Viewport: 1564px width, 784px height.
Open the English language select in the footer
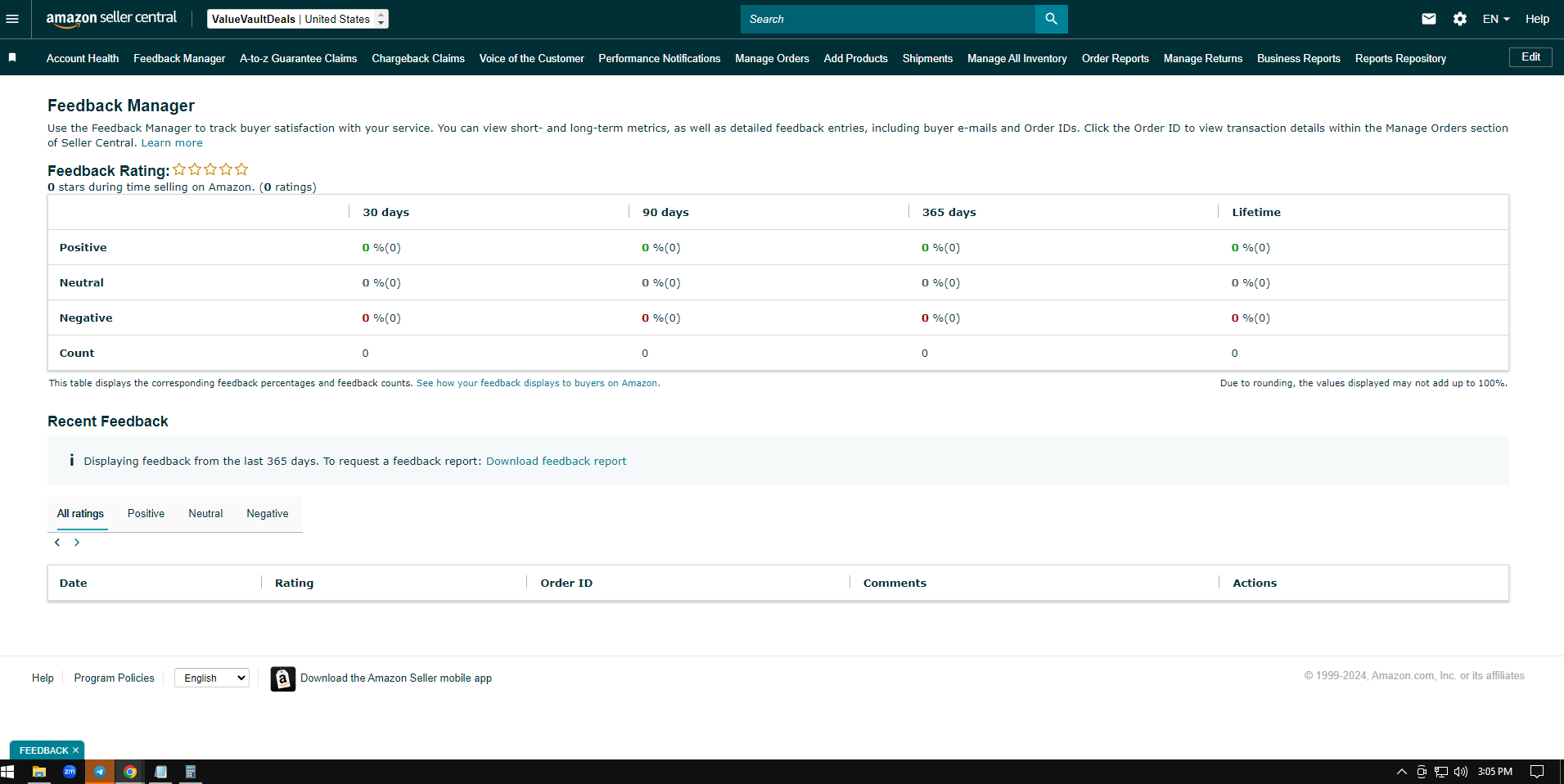(x=212, y=678)
